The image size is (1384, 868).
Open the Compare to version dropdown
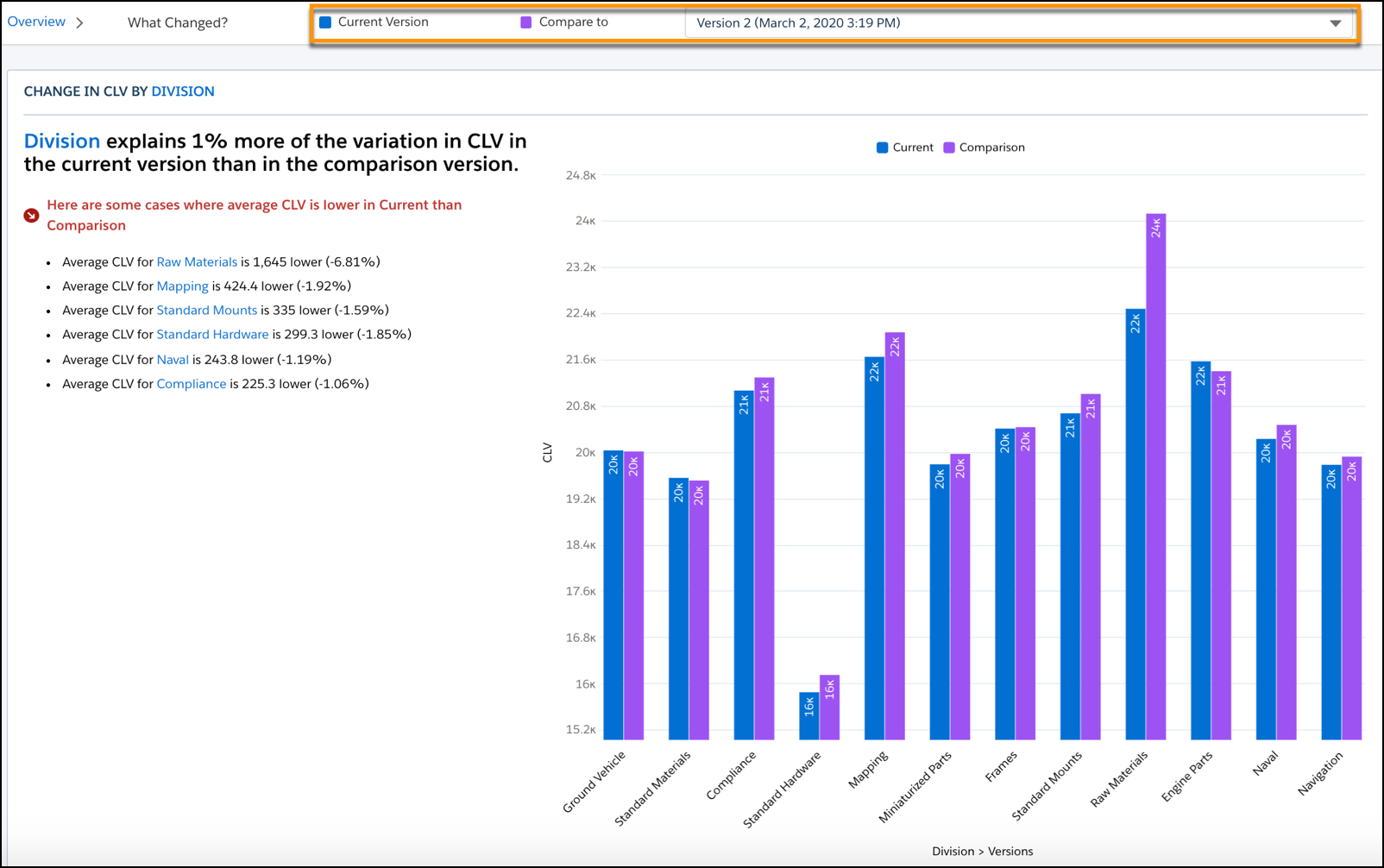(x=1018, y=23)
